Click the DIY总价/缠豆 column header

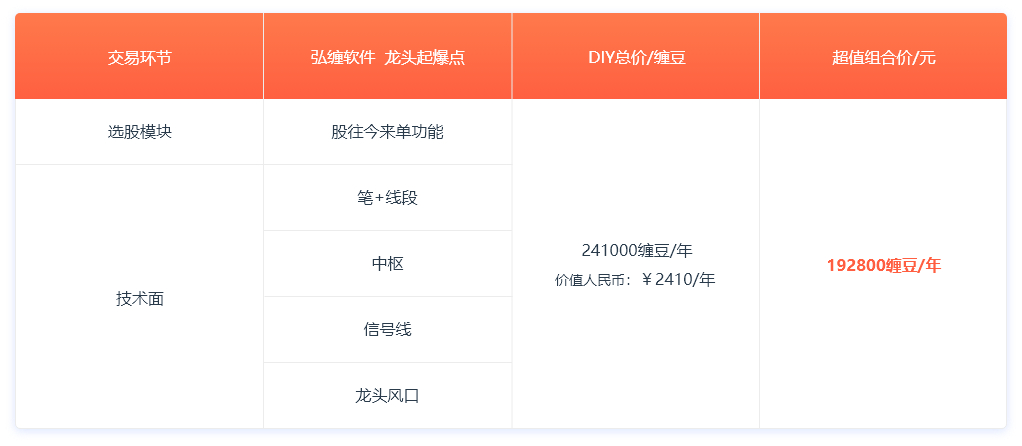(x=636, y=57)
